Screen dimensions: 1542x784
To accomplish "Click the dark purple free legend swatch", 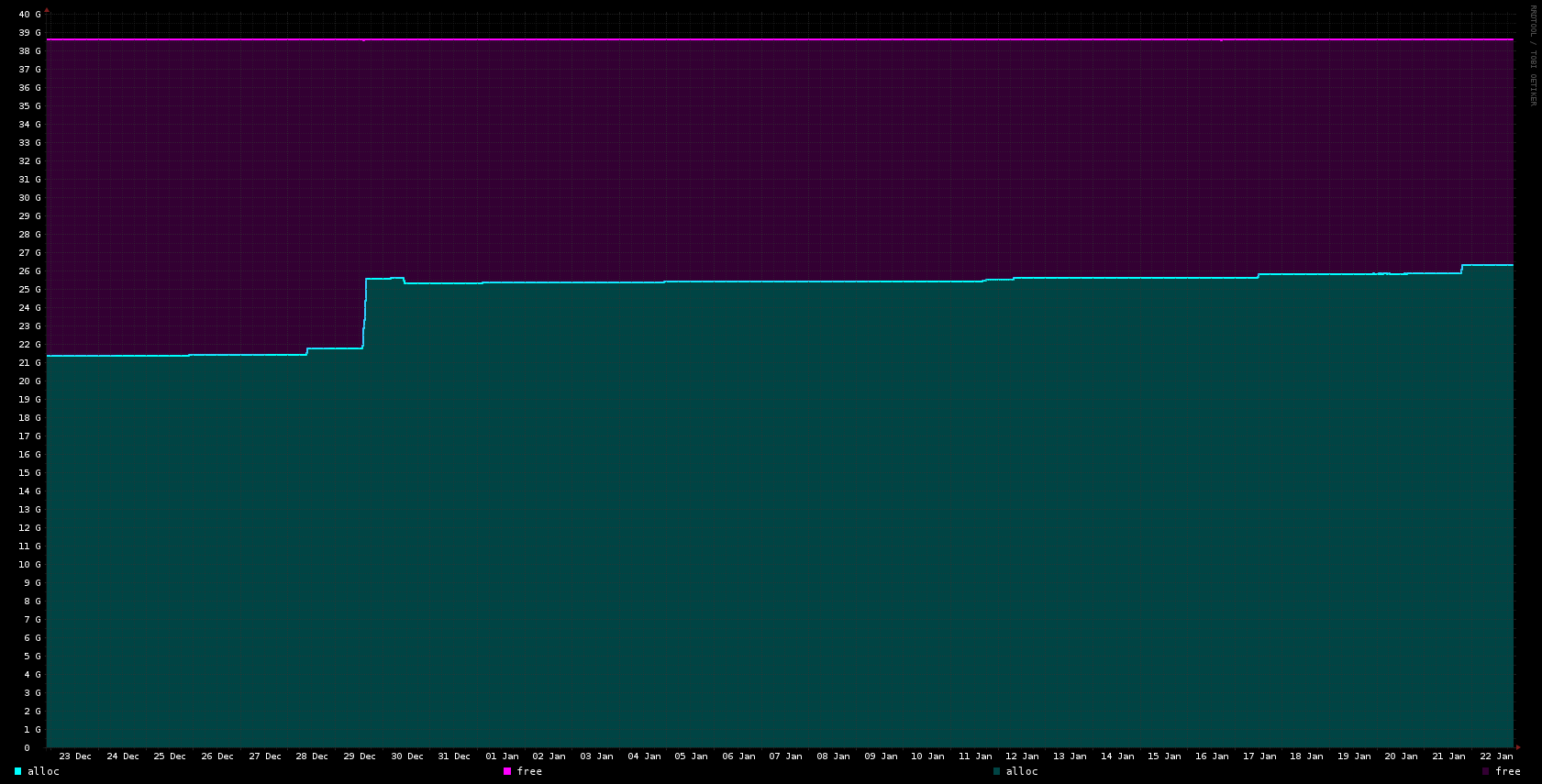I will pyautogui.click(x=1486, y=771).
